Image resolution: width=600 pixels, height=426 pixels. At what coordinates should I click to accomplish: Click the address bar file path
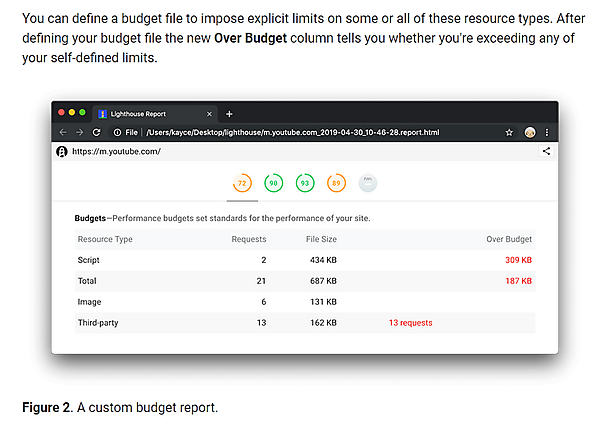click(292, 132)
